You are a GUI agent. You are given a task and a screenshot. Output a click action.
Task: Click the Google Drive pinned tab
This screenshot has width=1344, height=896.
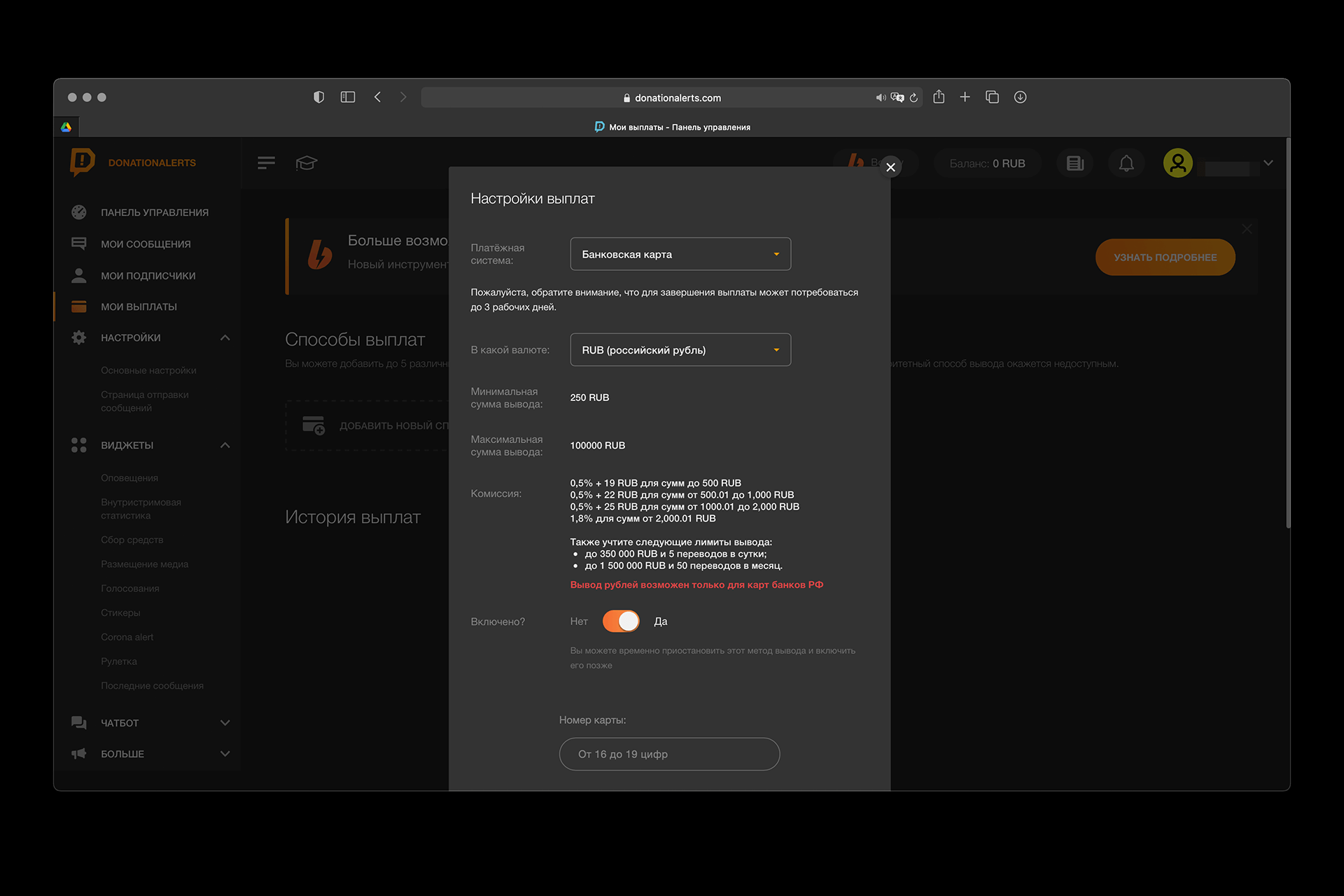(66, 127)
